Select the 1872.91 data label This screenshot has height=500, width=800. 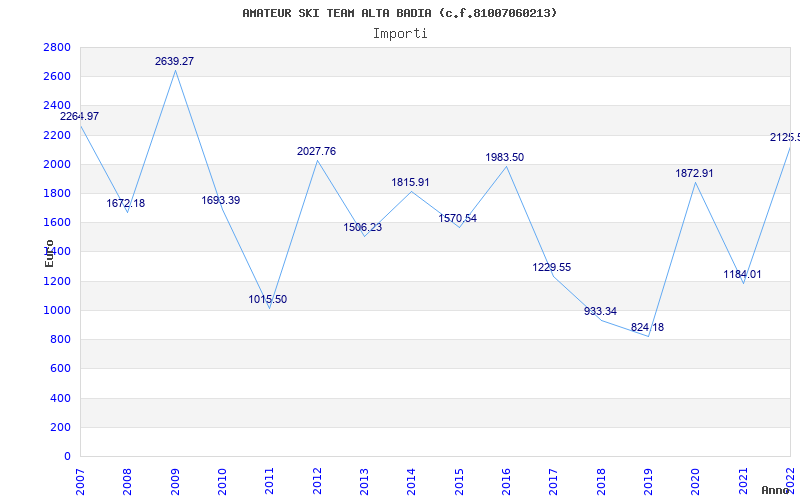694,173
